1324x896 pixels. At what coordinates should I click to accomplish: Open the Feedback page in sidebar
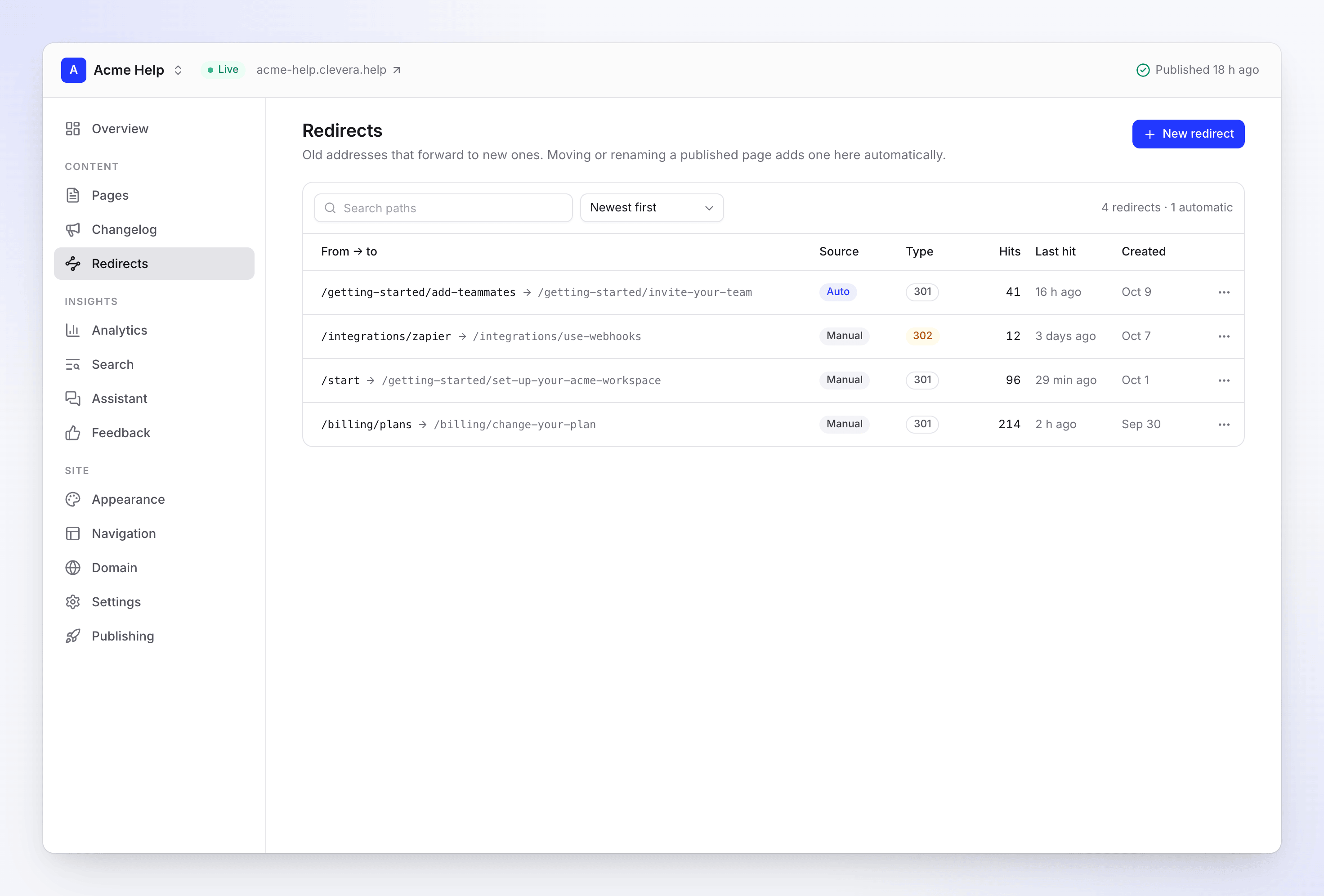(x=154, y=433)
